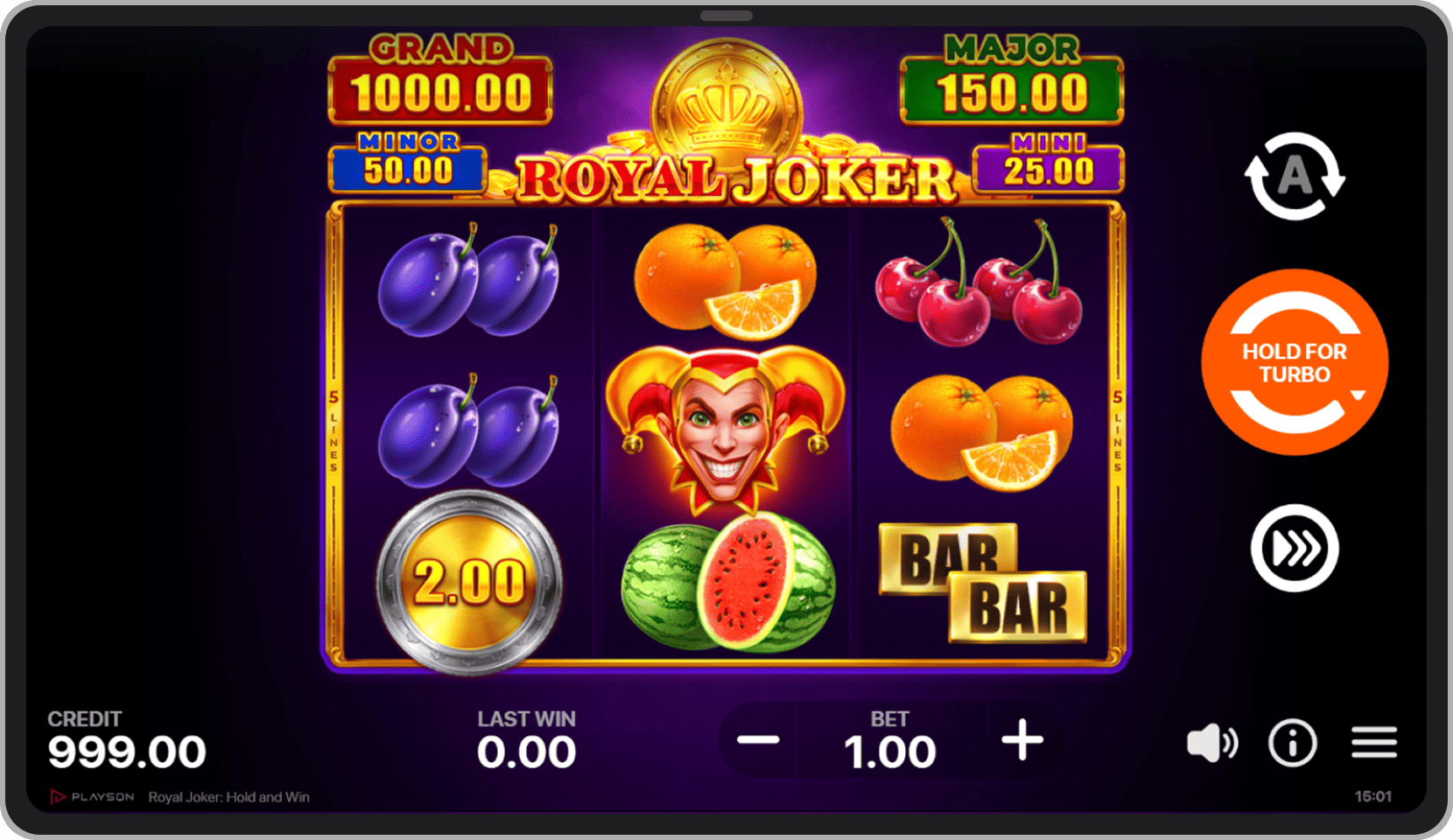
Task: Click the cherries symbol on right reel
Action: [x=979, y=282]
